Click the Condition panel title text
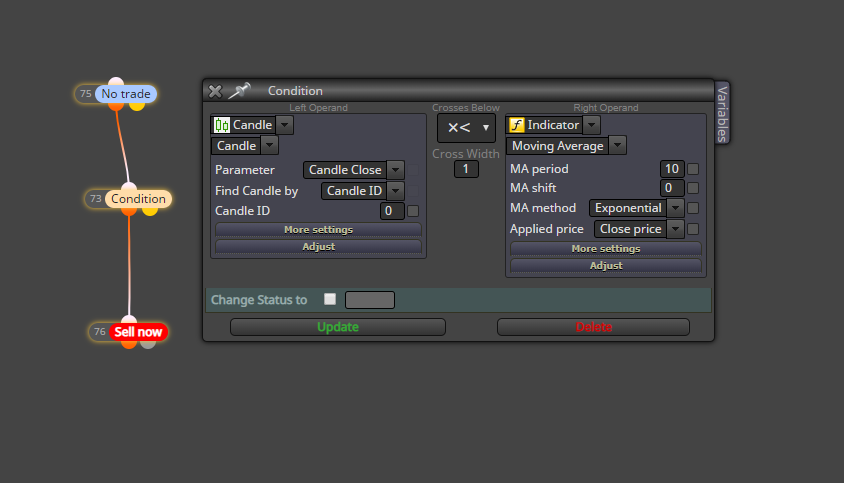This screenshot has width=844, height=483. pos(295,91)
